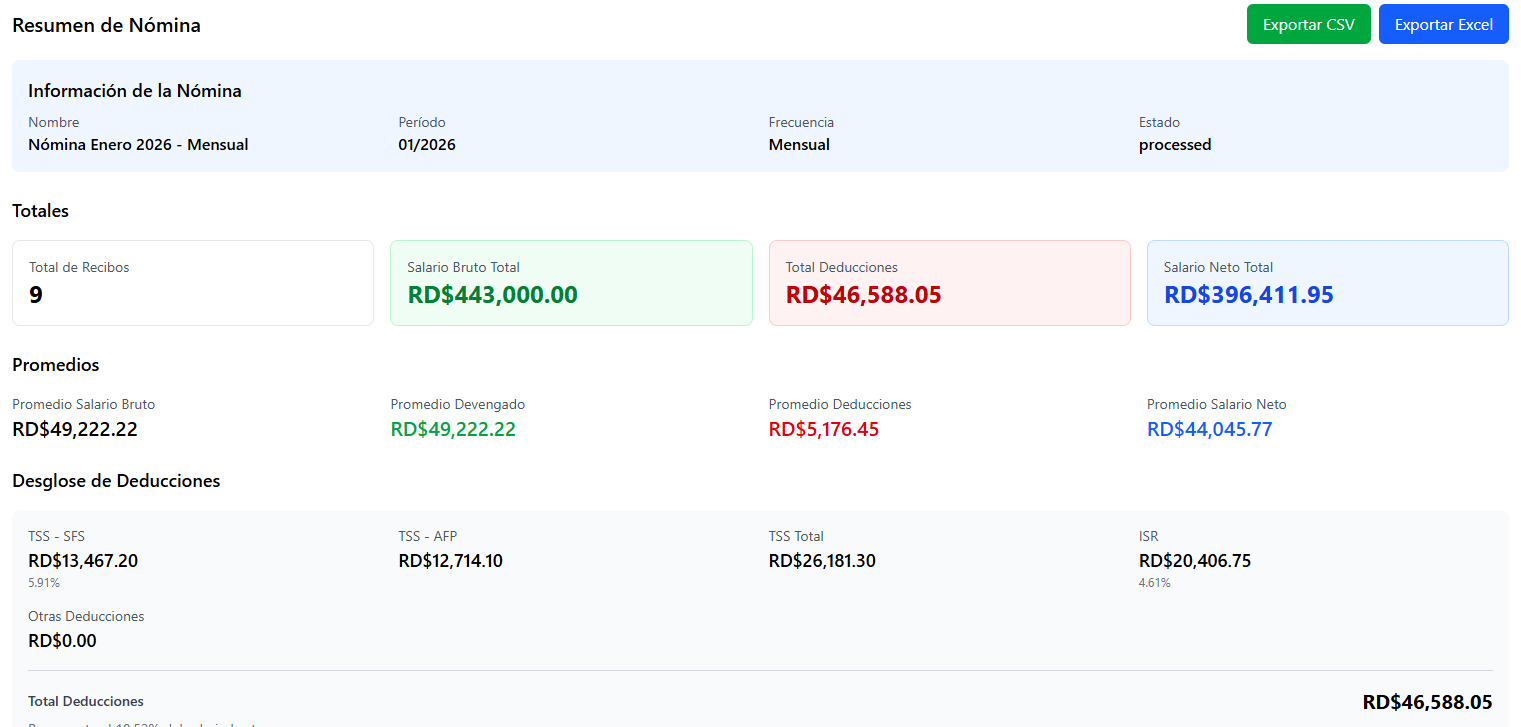1521x727 pixels.
Task: Click the green Promedio Devengado amount
Action: point(453,430)
